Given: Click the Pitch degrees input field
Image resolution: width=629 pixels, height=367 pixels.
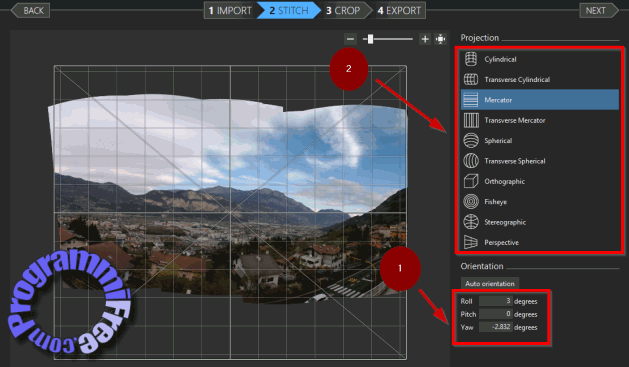Looking at the screenshot, I should (x=495, y=314).
